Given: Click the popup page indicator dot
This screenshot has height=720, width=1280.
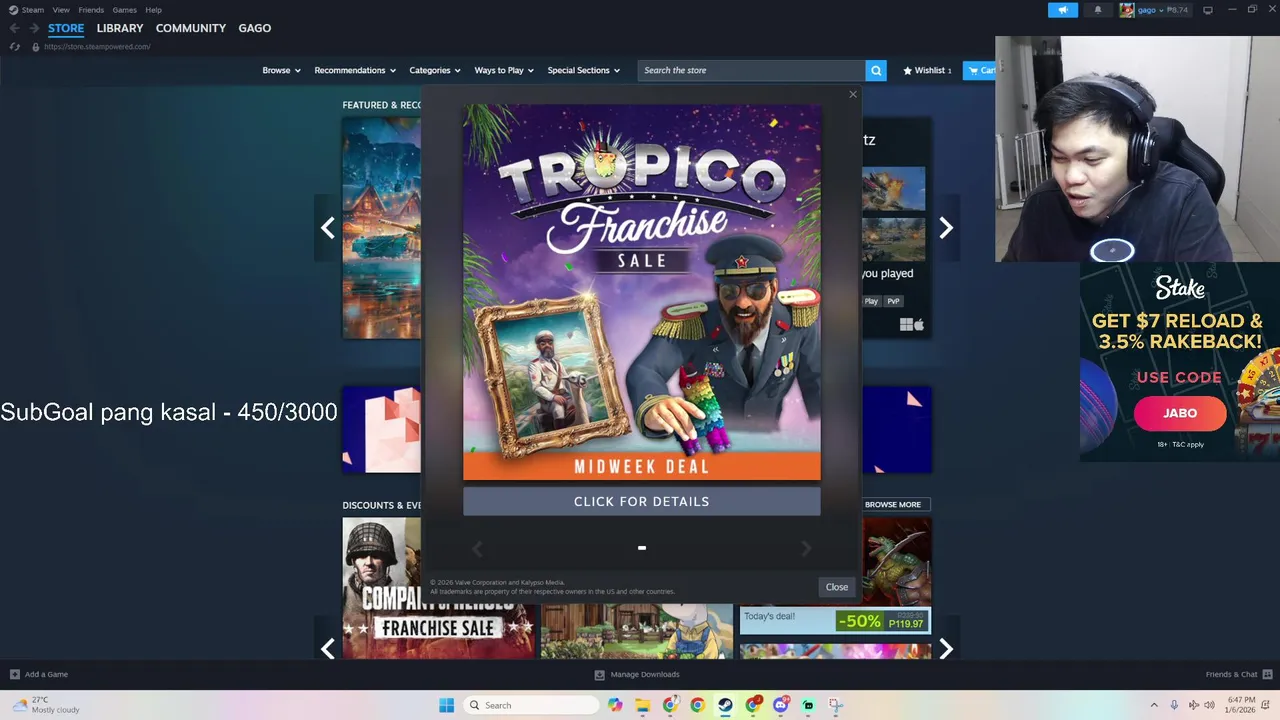Looking at the screenshot, I should click(642, 548).
